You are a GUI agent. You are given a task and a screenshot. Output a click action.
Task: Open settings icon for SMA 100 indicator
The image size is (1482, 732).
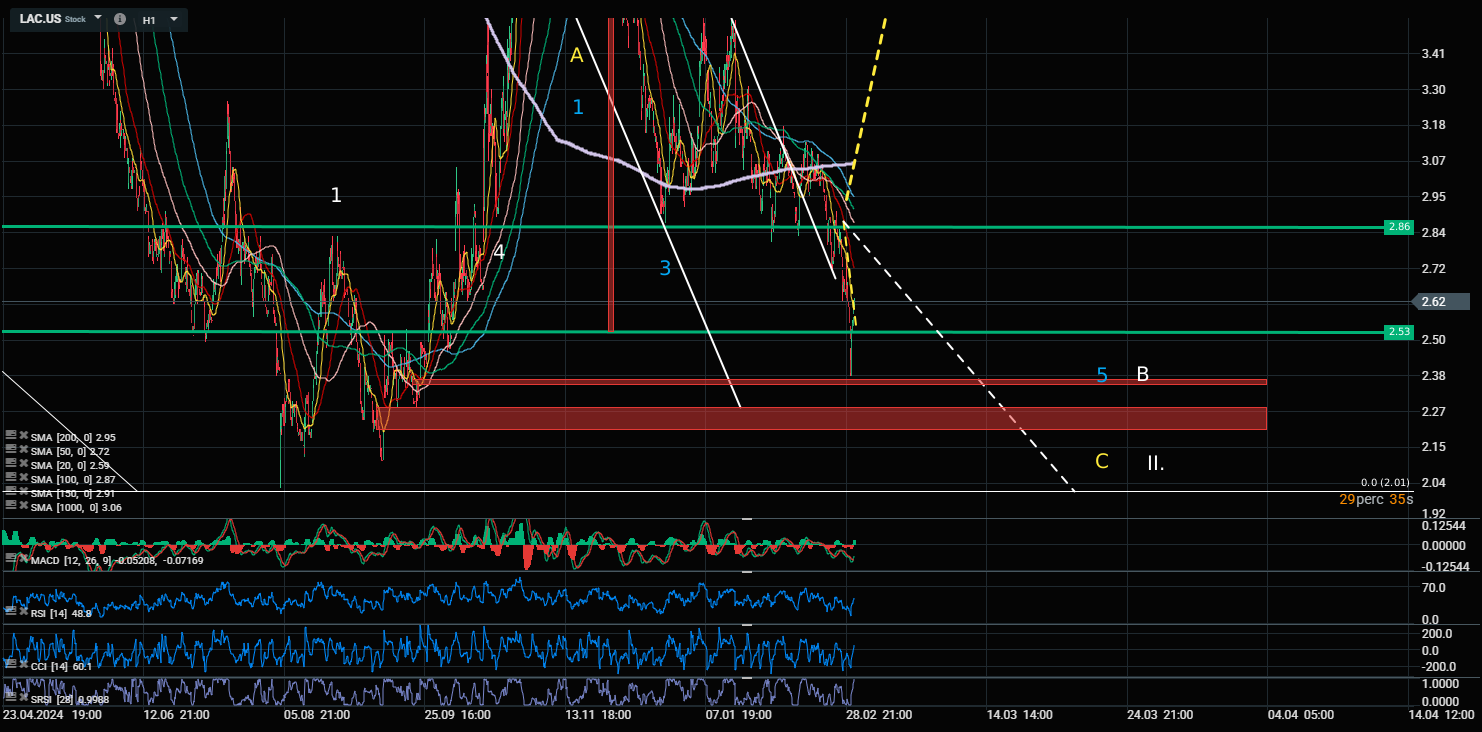10,480
